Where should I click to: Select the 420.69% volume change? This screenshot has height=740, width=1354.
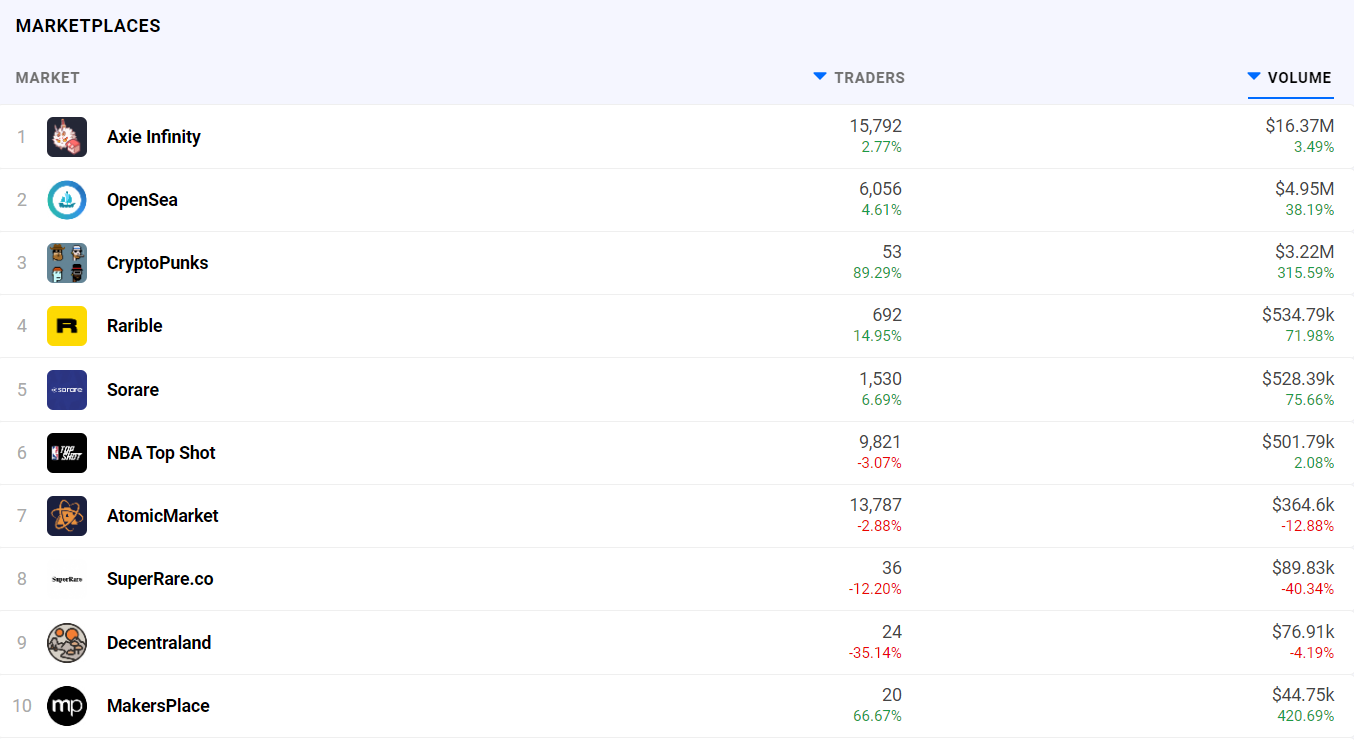pos(1306,716)
